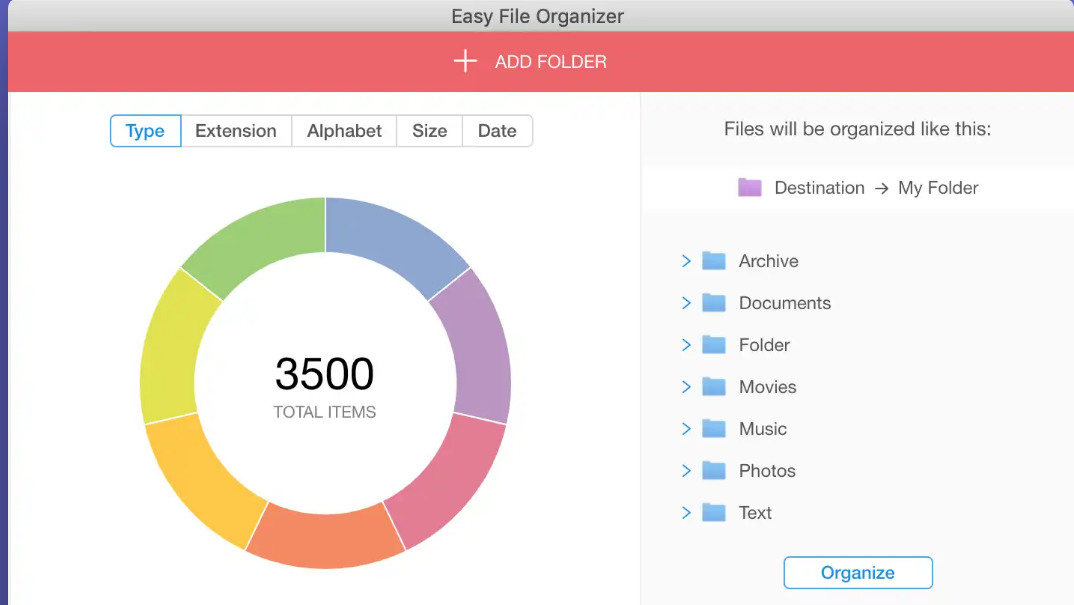Click the Archive folder icon
Screen dimensions: 1074x605
point(714,261)
